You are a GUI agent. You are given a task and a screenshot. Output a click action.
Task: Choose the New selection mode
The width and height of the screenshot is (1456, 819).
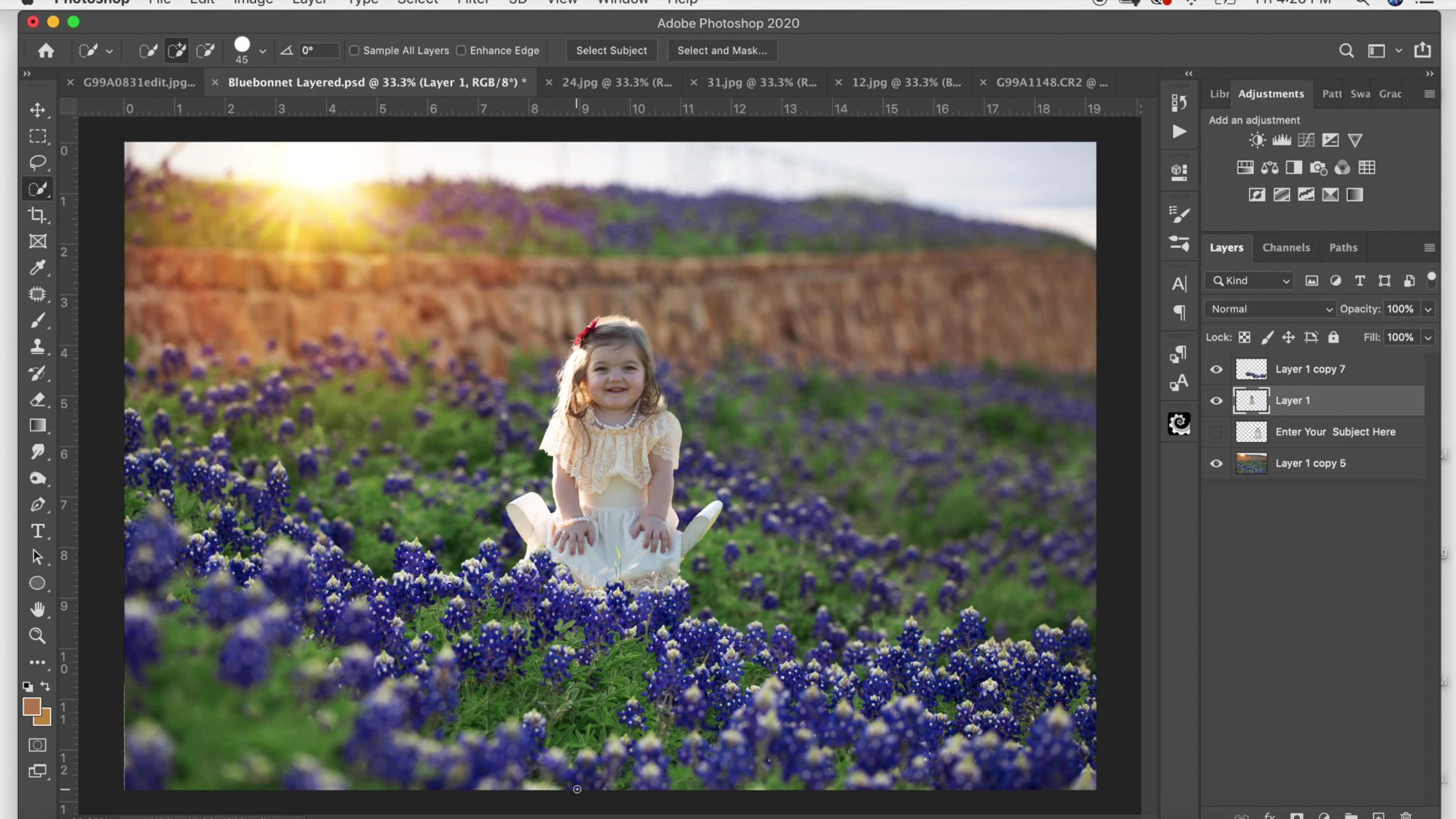pos(148,50)
